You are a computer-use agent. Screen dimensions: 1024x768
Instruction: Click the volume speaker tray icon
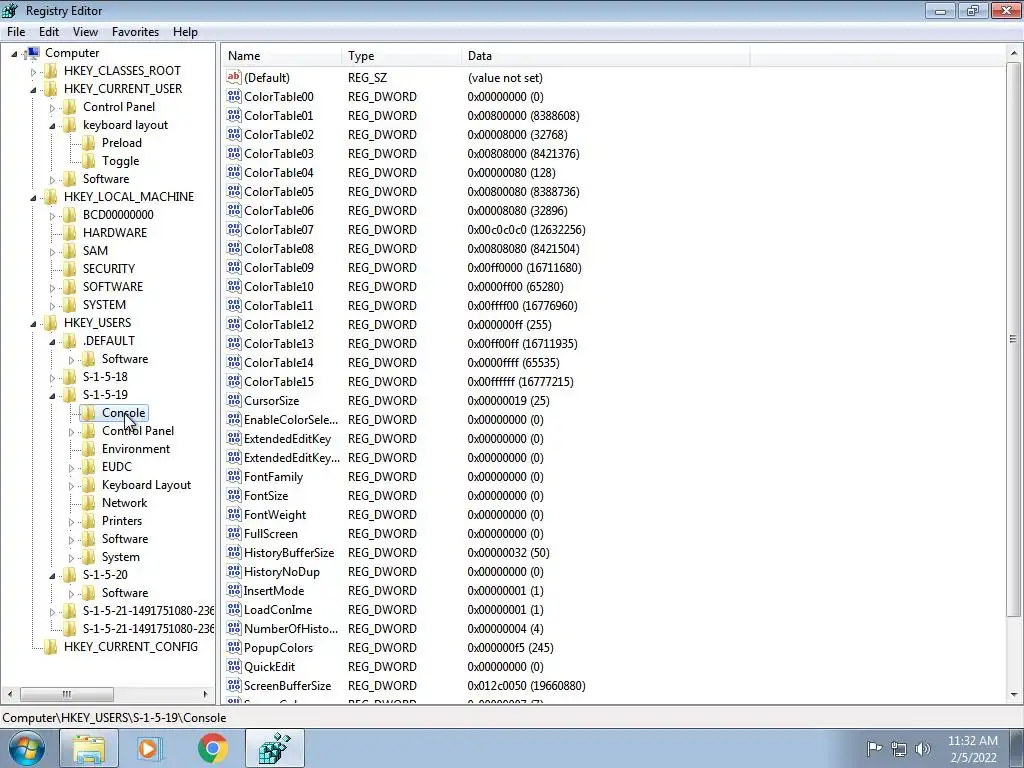pos(922,748)
